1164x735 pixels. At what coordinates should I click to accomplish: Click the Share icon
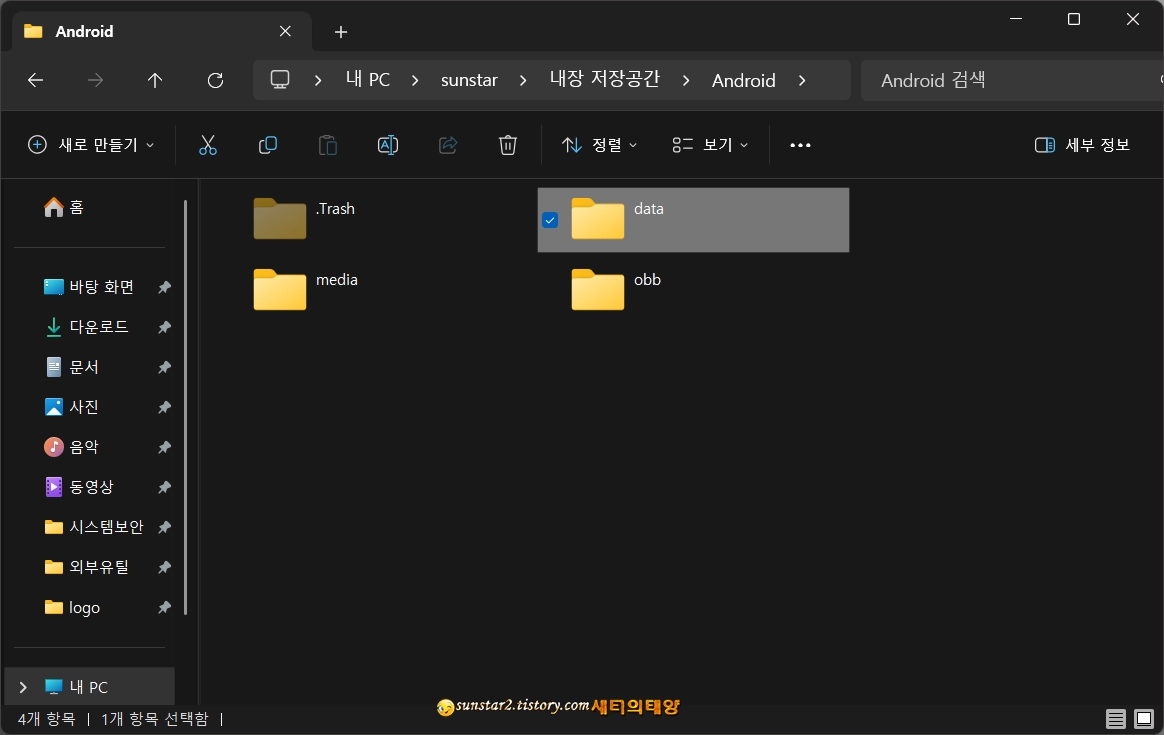pos(448,145)
